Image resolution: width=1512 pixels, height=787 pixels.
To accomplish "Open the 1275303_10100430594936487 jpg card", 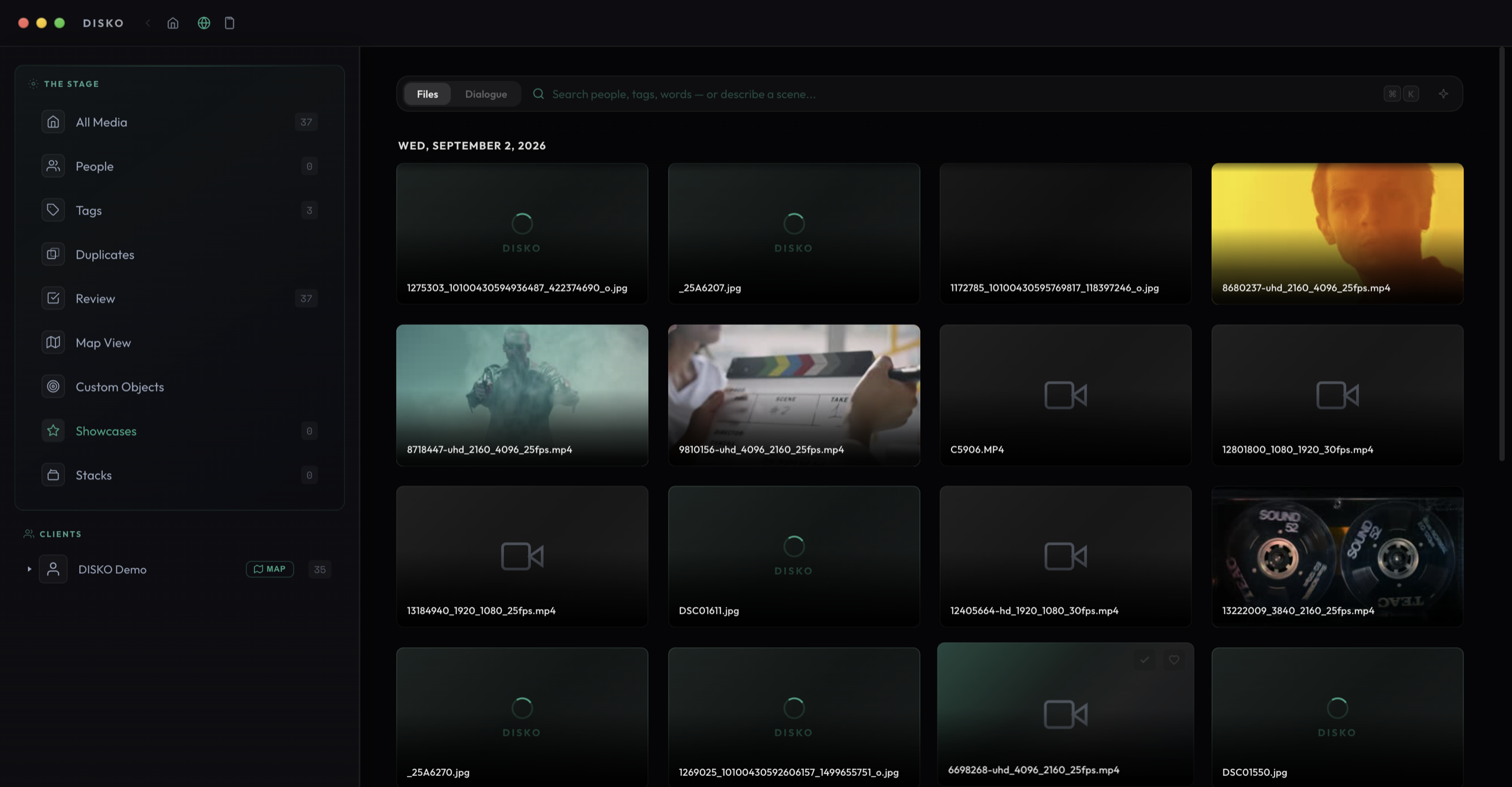I will point(522,234).
